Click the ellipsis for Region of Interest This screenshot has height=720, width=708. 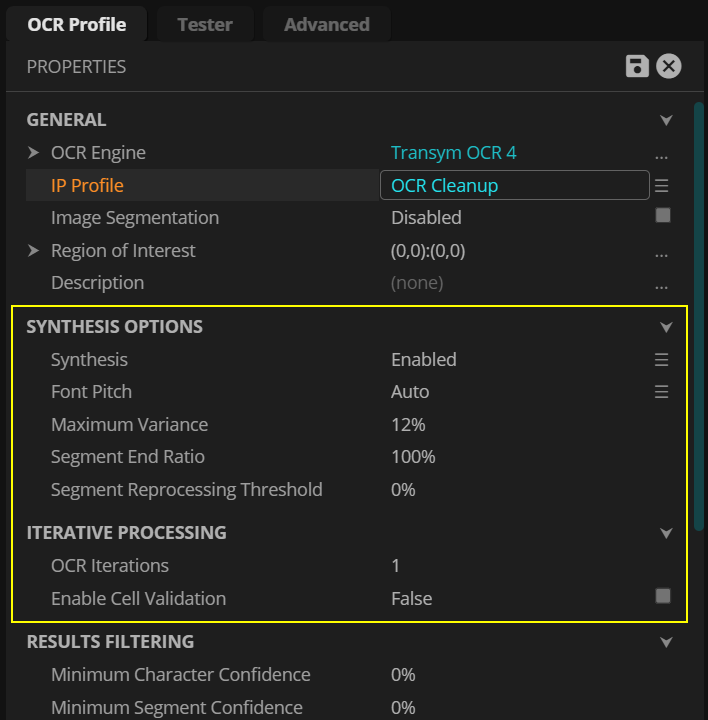point(661,252)
